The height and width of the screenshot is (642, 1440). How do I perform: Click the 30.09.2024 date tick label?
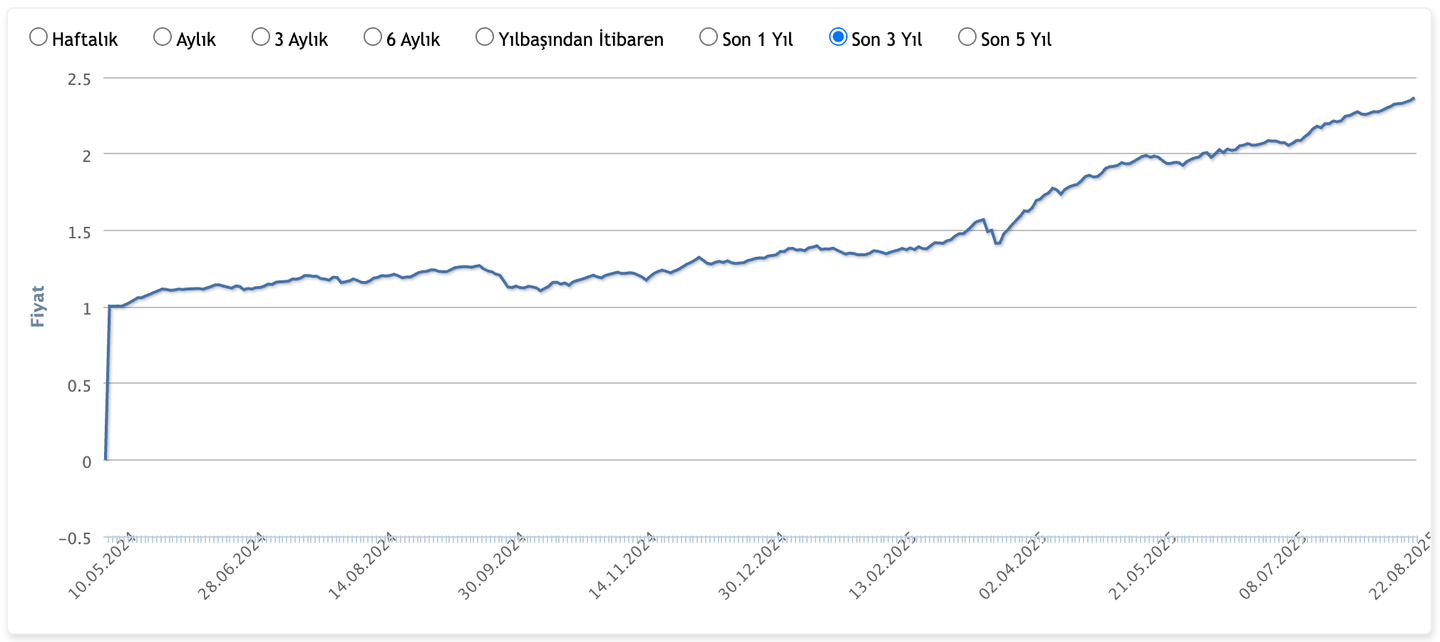[492, 565]
